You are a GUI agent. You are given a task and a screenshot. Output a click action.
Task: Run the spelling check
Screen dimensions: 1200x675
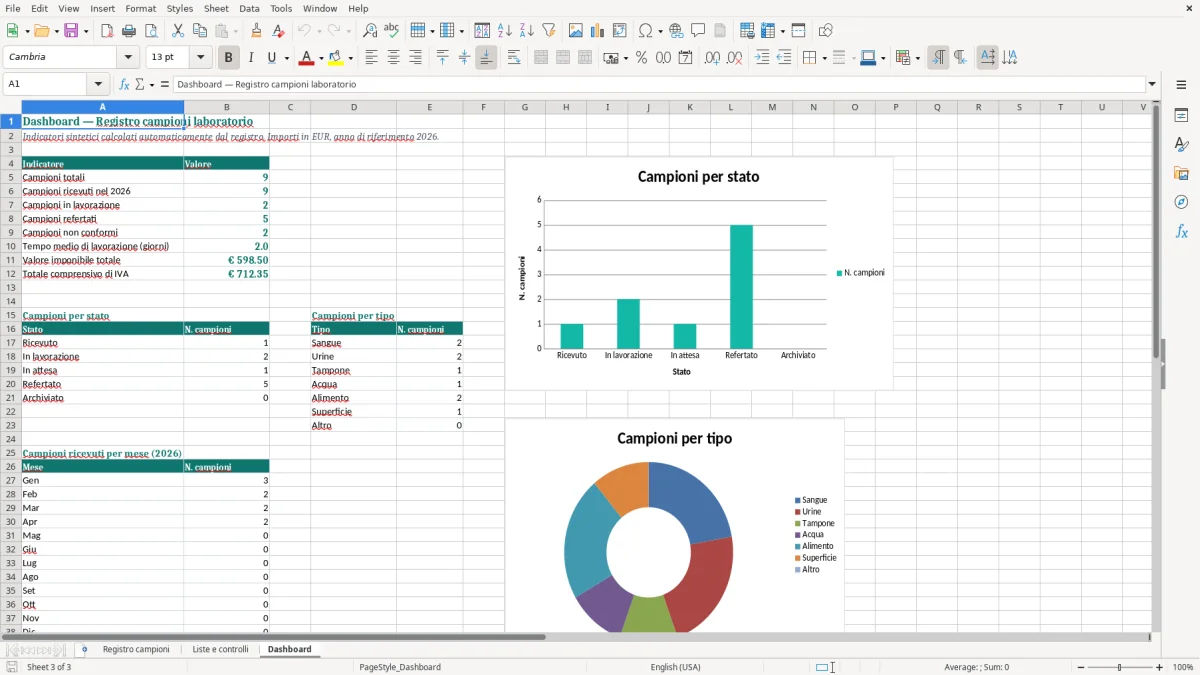pos(392,31)
